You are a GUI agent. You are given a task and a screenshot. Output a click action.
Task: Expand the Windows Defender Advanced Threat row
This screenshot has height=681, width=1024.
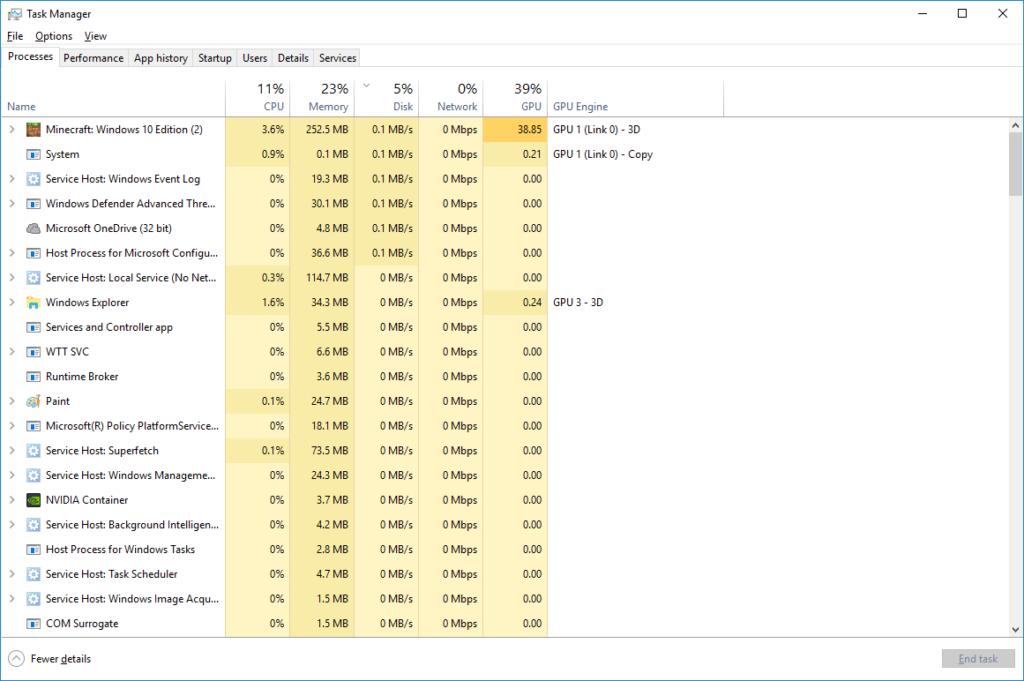pos(12,204)
